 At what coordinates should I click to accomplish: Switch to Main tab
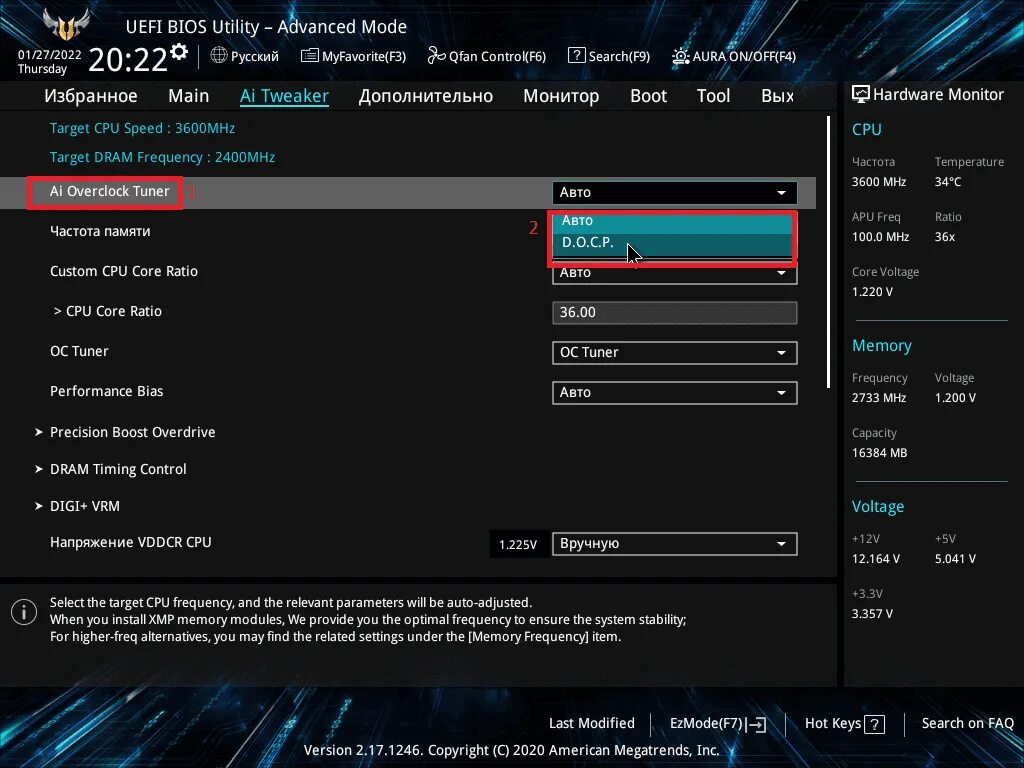(189, 96)
